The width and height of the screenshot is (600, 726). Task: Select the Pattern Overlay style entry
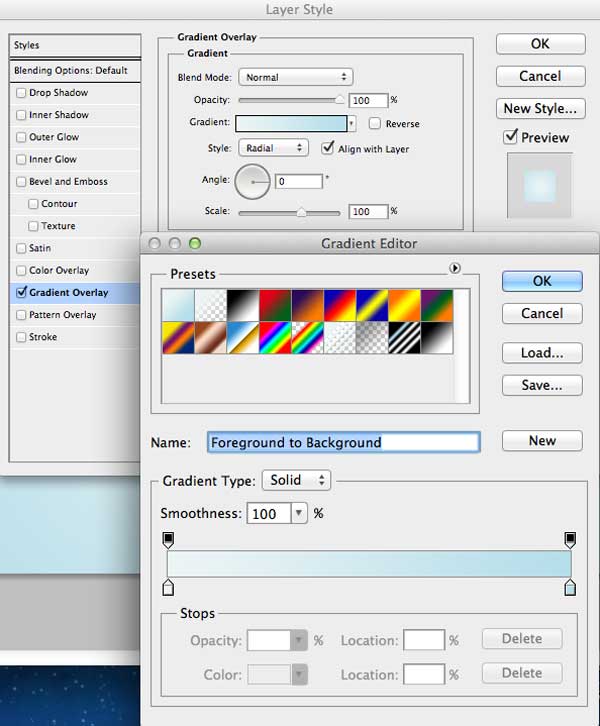click(62, 315)
